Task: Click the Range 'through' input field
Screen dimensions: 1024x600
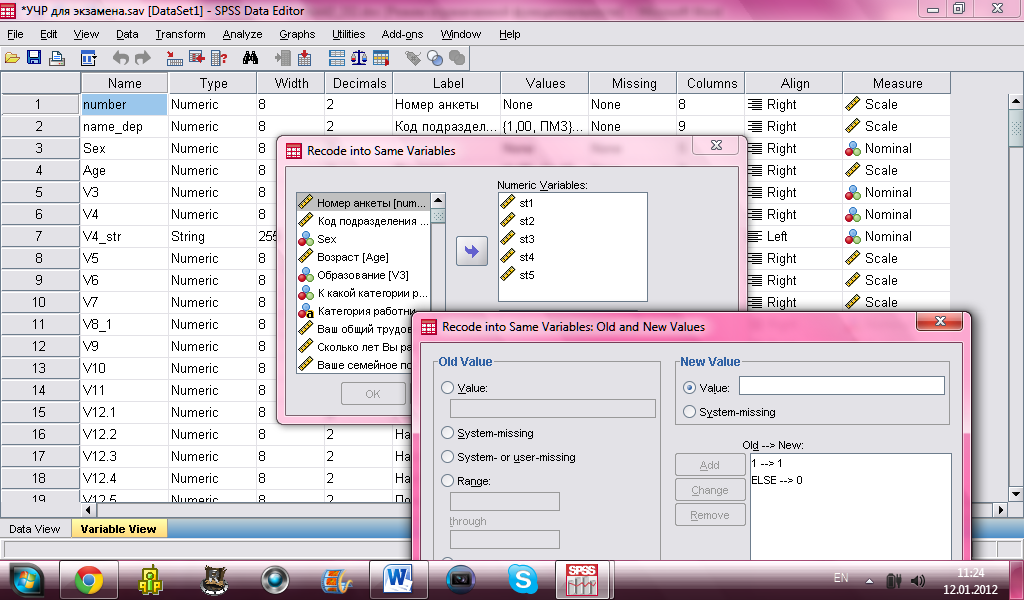Action: [505, 539]
